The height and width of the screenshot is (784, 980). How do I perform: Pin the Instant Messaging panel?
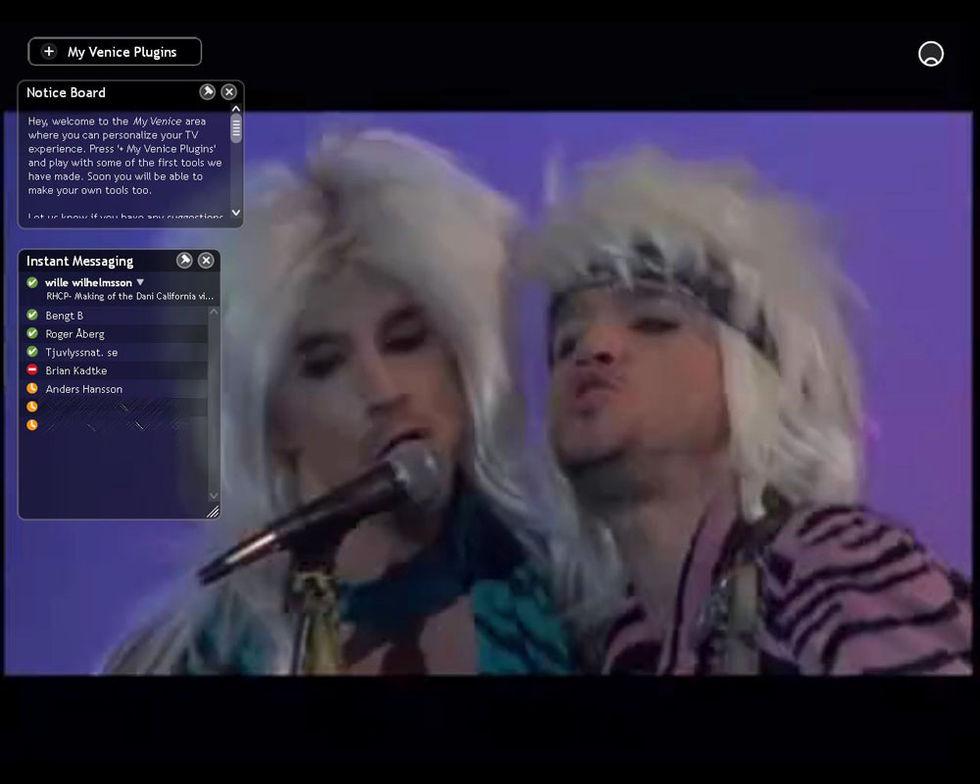point(184,260)
